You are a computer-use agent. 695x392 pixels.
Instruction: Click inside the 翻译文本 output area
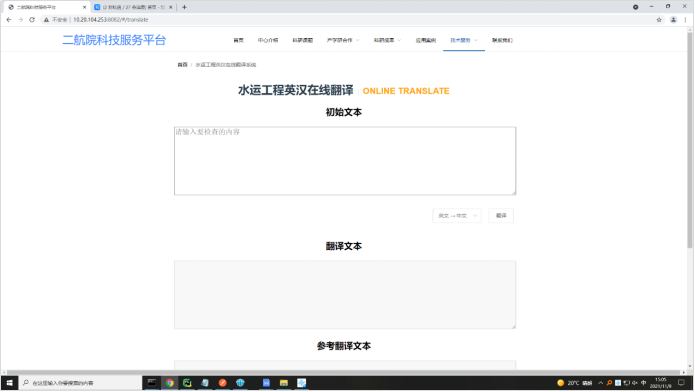[345, 295]
